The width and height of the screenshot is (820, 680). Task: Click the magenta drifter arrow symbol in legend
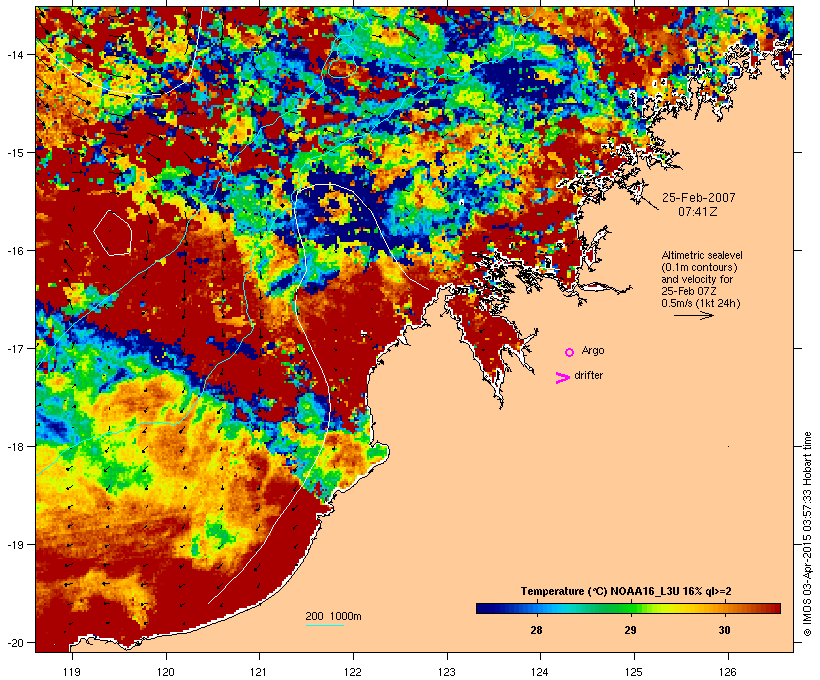[x=562, y=378]
